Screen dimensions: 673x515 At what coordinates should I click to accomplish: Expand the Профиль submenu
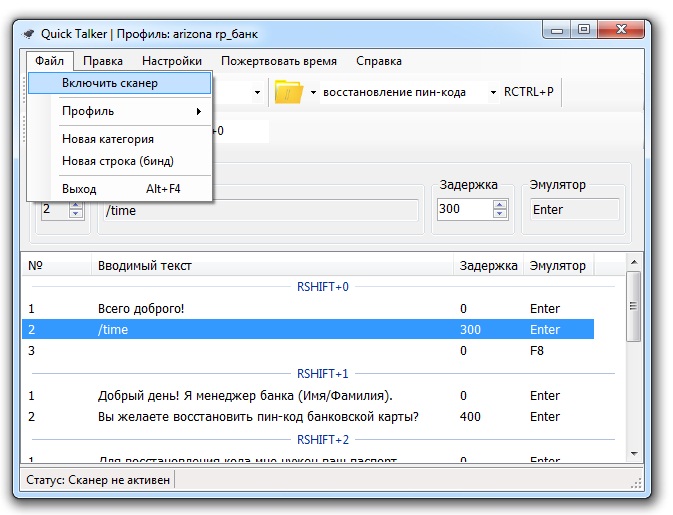119,111
